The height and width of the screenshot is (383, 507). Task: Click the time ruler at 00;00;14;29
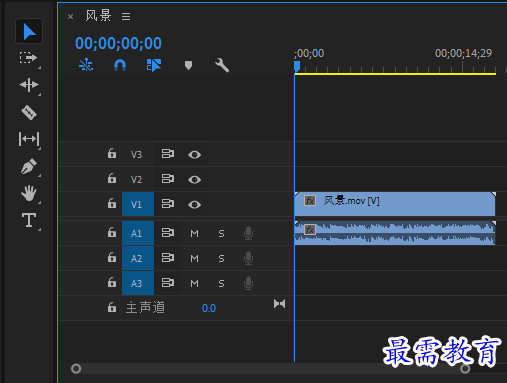(x=463, y=53)
